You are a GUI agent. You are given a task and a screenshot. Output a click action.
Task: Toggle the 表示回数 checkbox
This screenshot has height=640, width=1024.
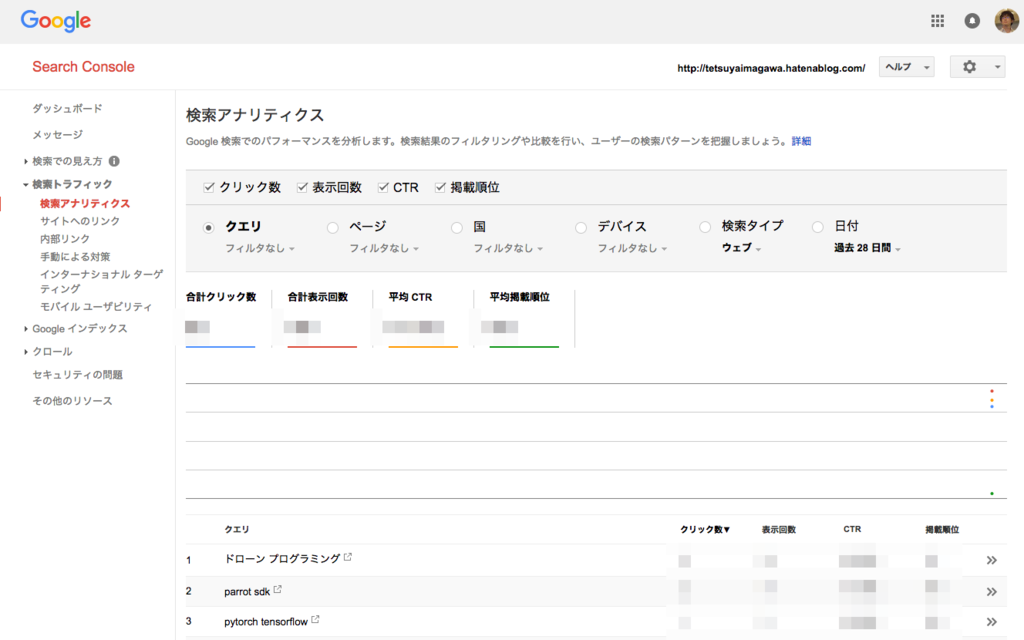point(302,187)
